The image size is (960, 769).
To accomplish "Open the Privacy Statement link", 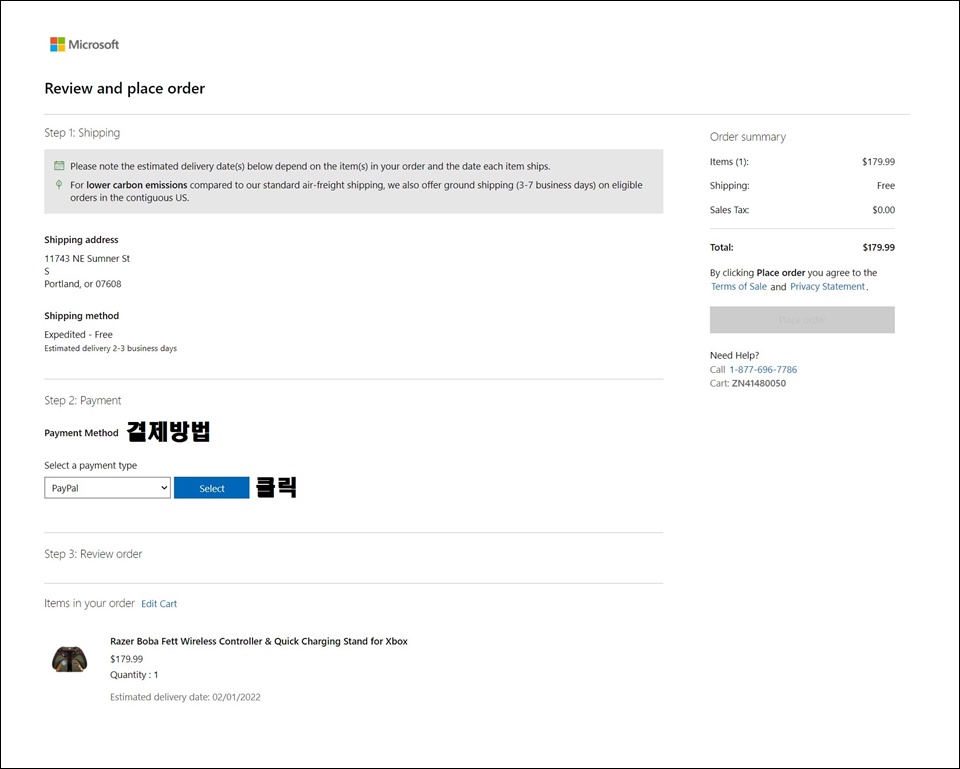I will [x=827, y=287].
